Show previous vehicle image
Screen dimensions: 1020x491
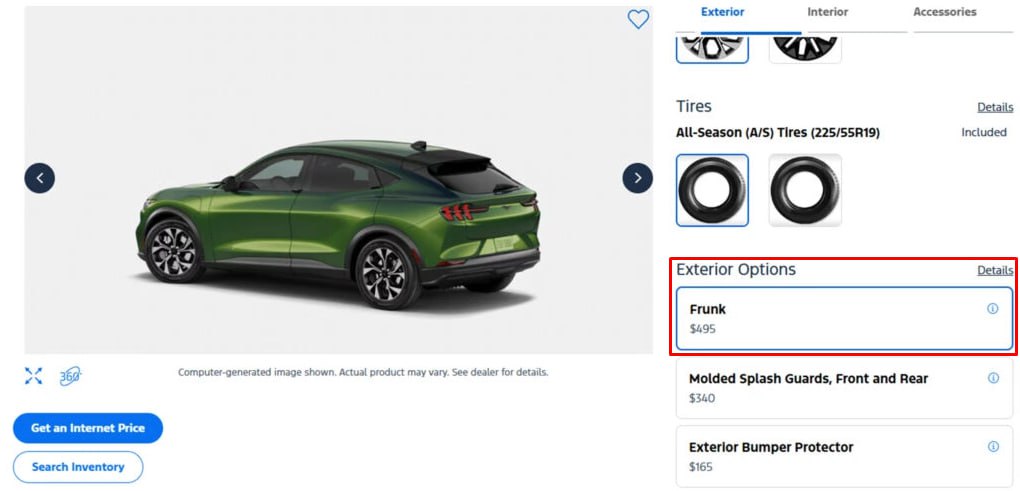point(40,178)
